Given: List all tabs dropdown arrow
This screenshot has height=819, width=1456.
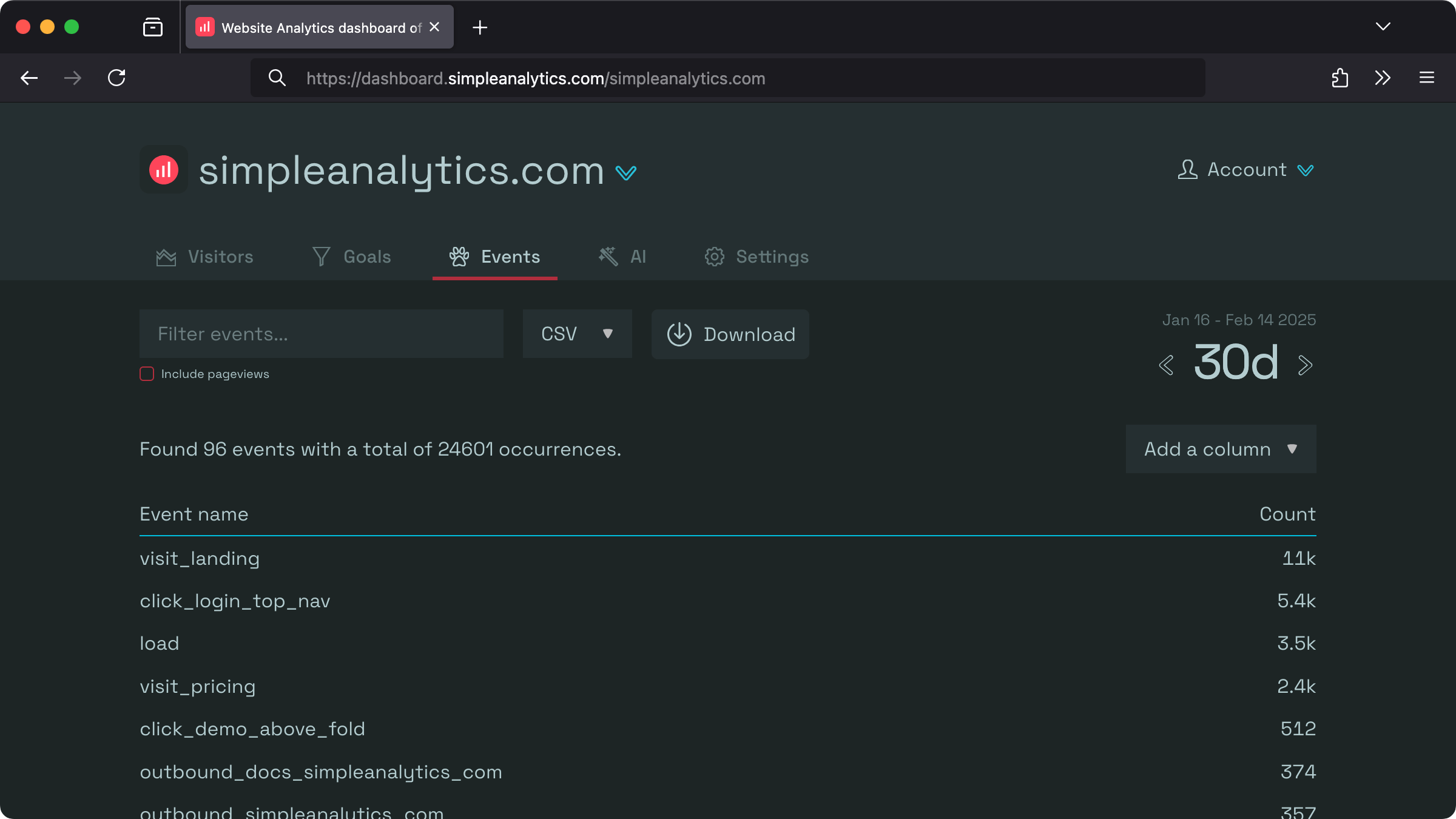Looking at the screenshot, I should (x=1383, y=27).
